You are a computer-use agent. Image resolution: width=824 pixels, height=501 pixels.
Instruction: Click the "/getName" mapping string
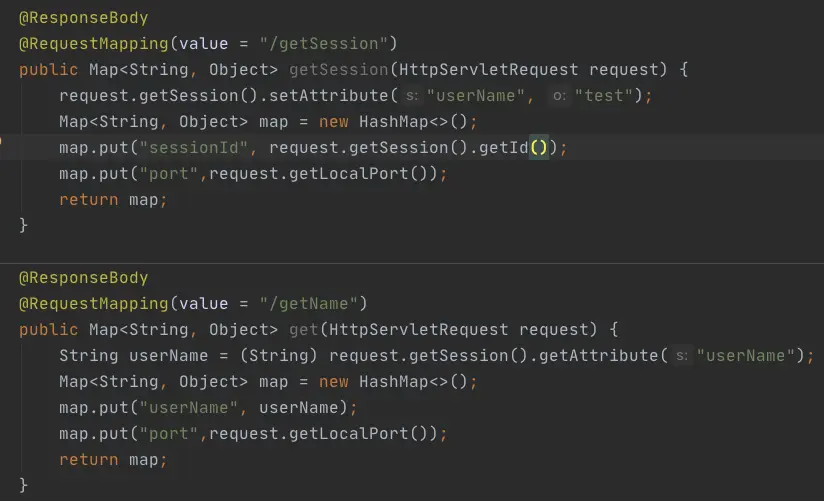[x=328, y=304]
